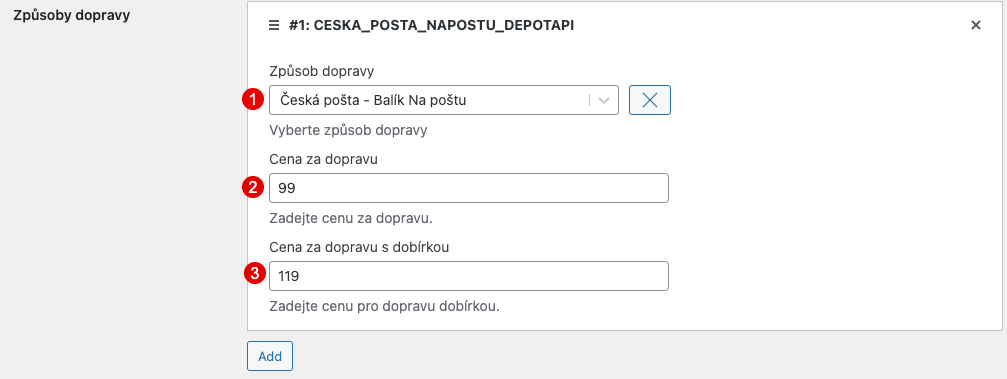Remove the CESKA_POSTA_NAPOSTU_DEPOTAPI panel with the X
The width and height of the screenshot is (1007, 379).
[976, 25]
